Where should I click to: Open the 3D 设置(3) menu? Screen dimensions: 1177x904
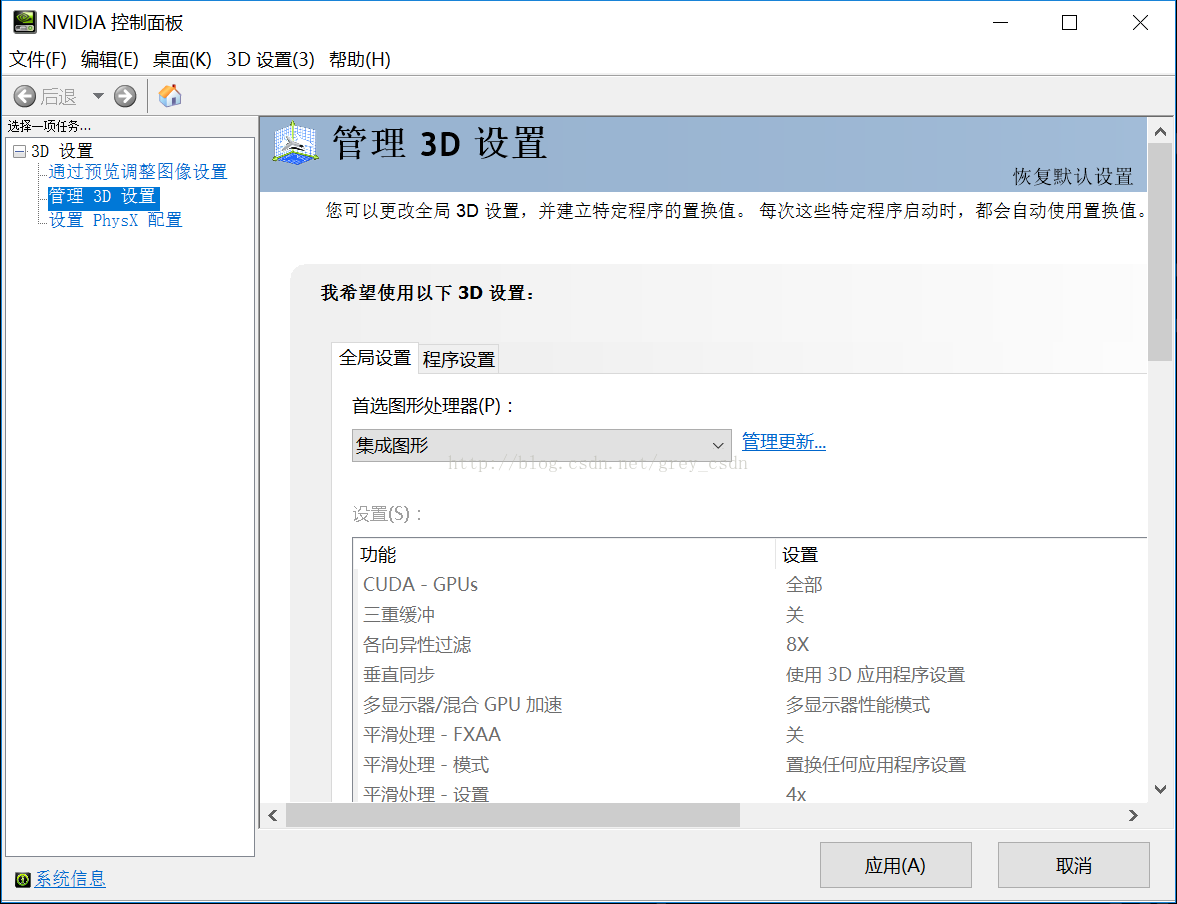coord(270,59)
